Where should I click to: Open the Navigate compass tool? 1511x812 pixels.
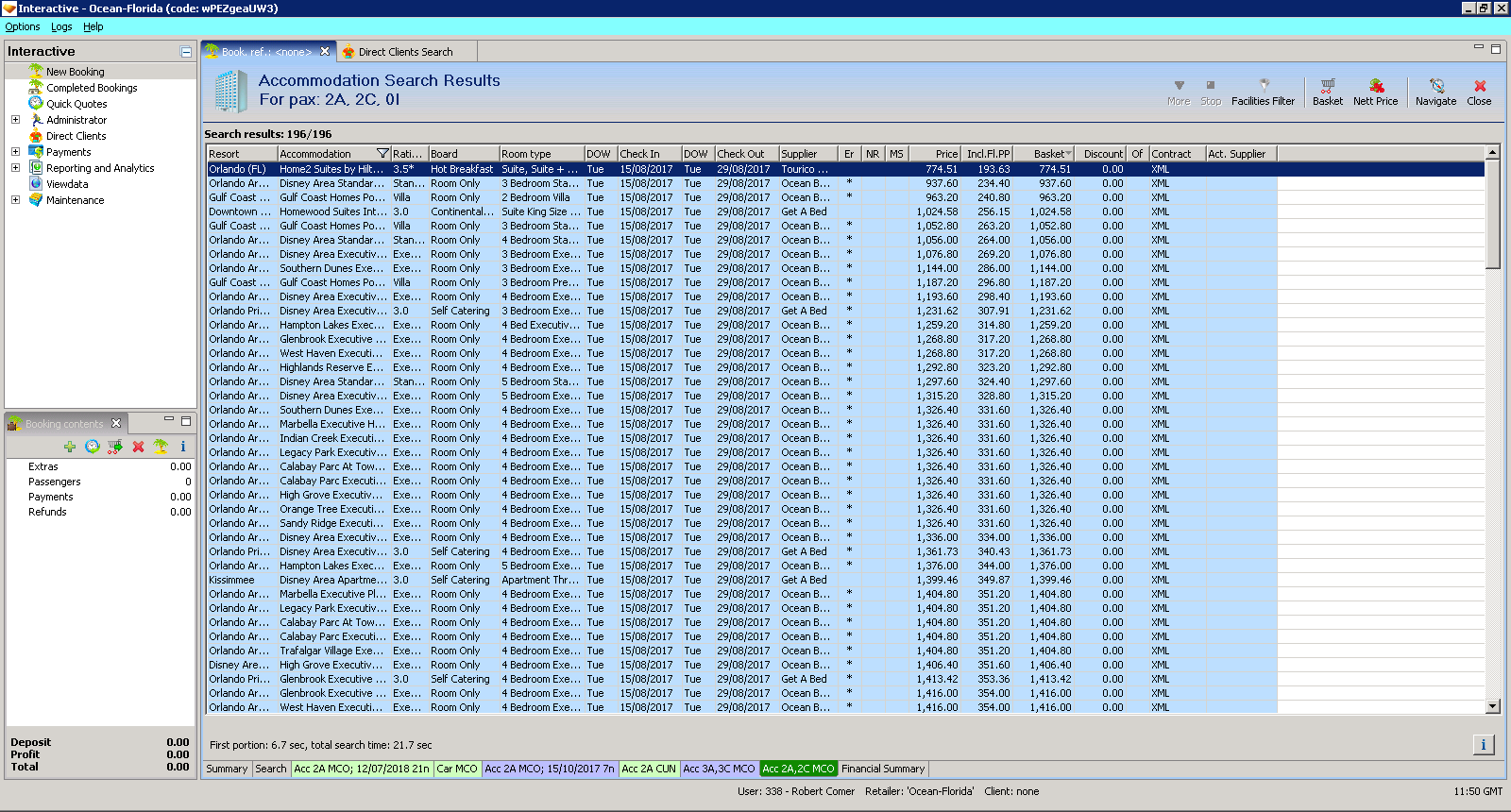1435,92
